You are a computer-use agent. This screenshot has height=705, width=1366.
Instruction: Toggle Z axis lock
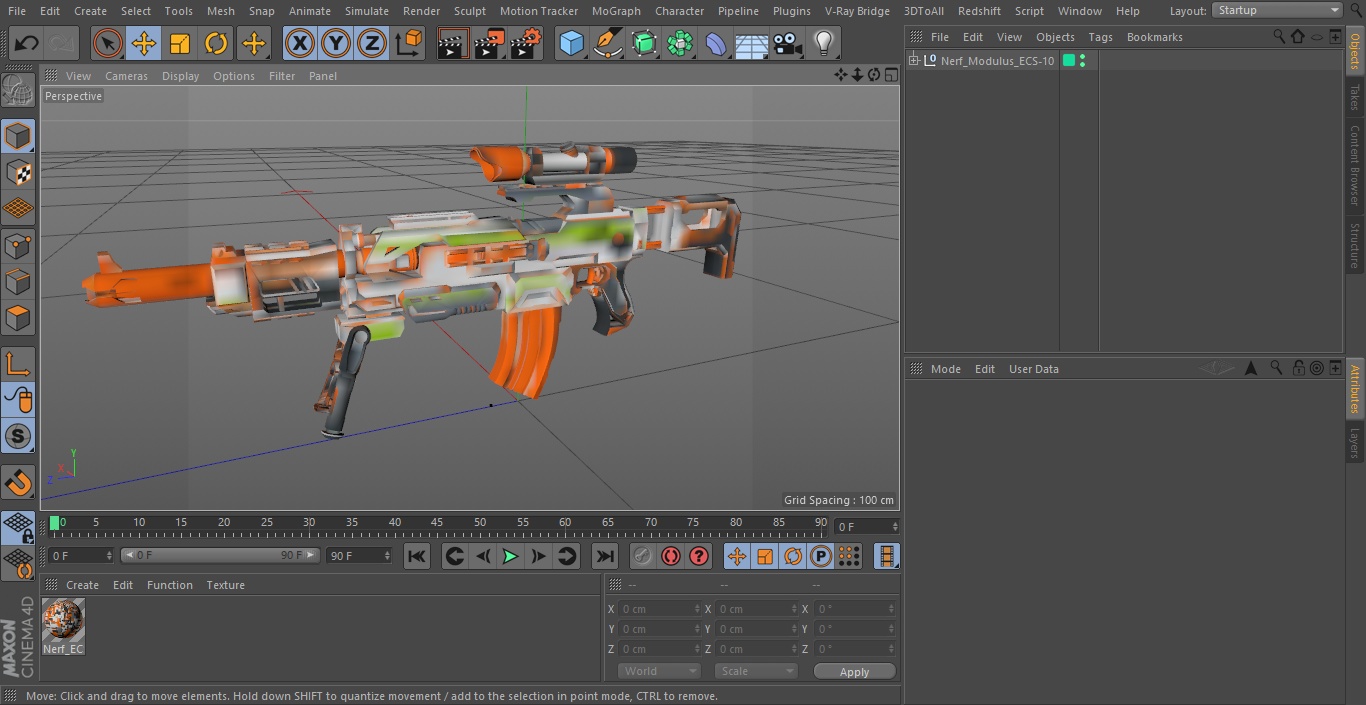372,43
